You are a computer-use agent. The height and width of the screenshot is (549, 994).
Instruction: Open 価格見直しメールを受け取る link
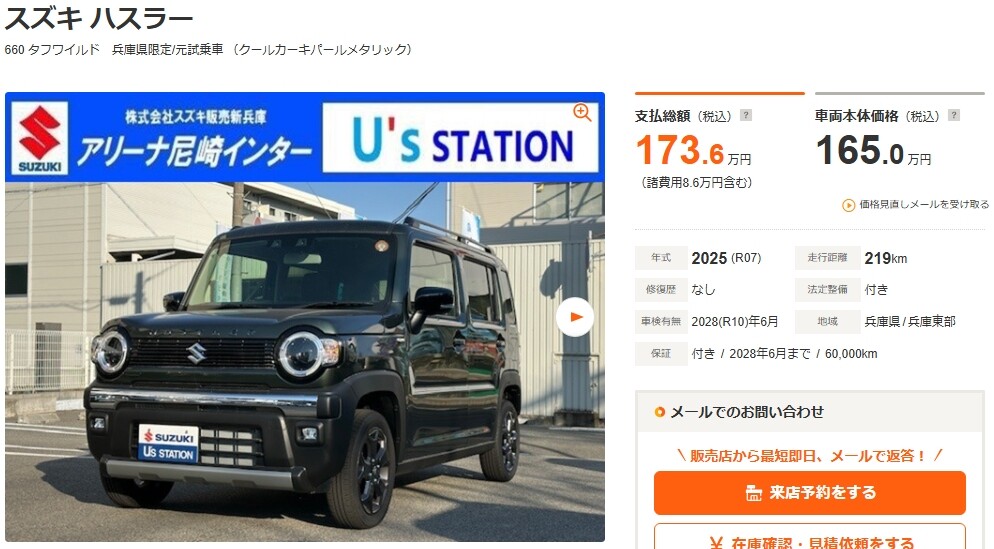coord(924,204)
